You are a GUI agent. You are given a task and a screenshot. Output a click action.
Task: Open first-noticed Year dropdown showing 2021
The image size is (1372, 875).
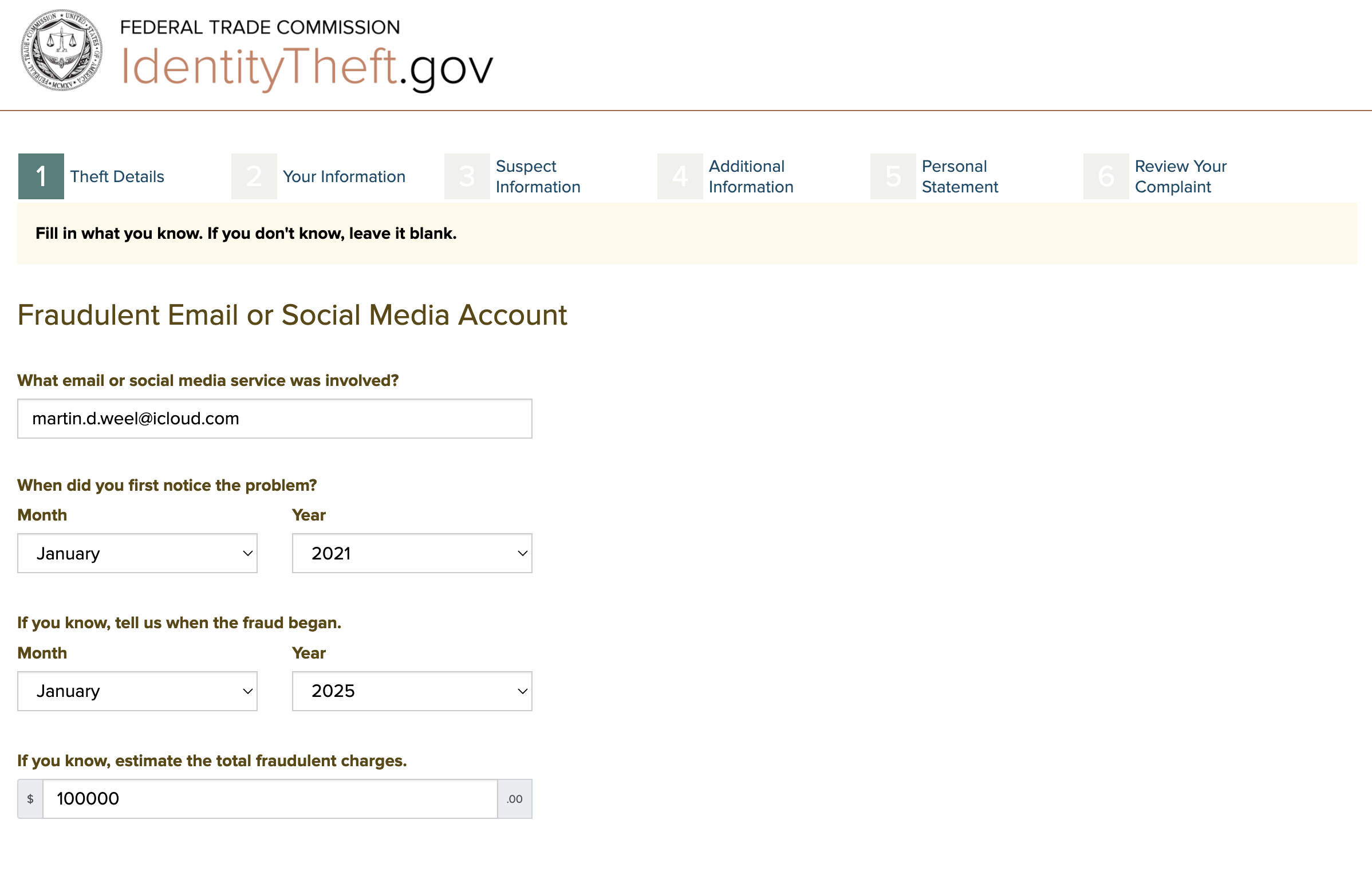[412, 553]
